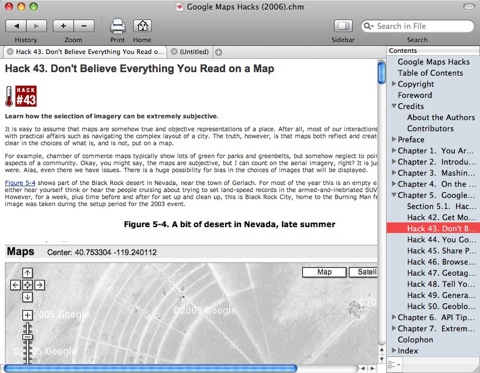Click the vertical scrollbar thumb
The height and width of the screenshot is (373, 480).
click(382, 72)
